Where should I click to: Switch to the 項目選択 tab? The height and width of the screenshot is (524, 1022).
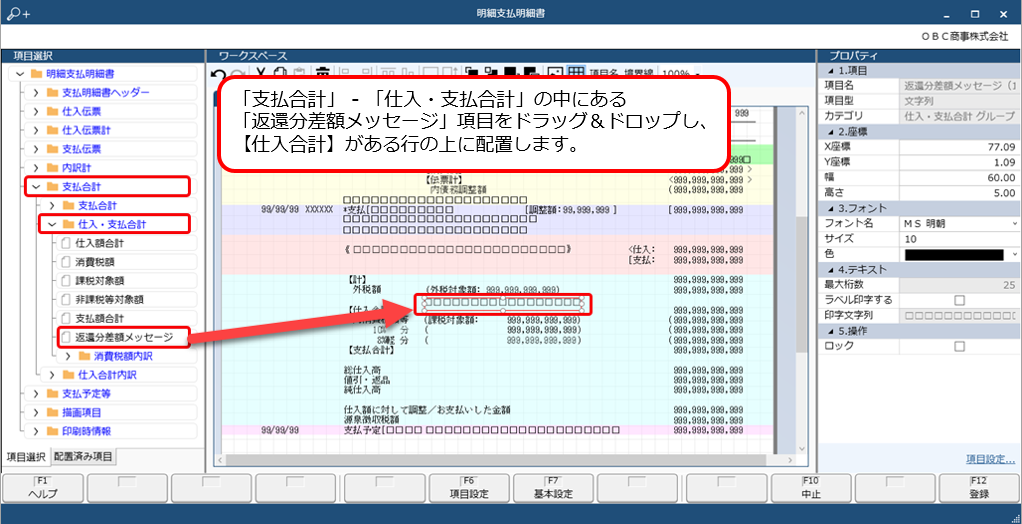pyautogui.click(x=25, y=457)
